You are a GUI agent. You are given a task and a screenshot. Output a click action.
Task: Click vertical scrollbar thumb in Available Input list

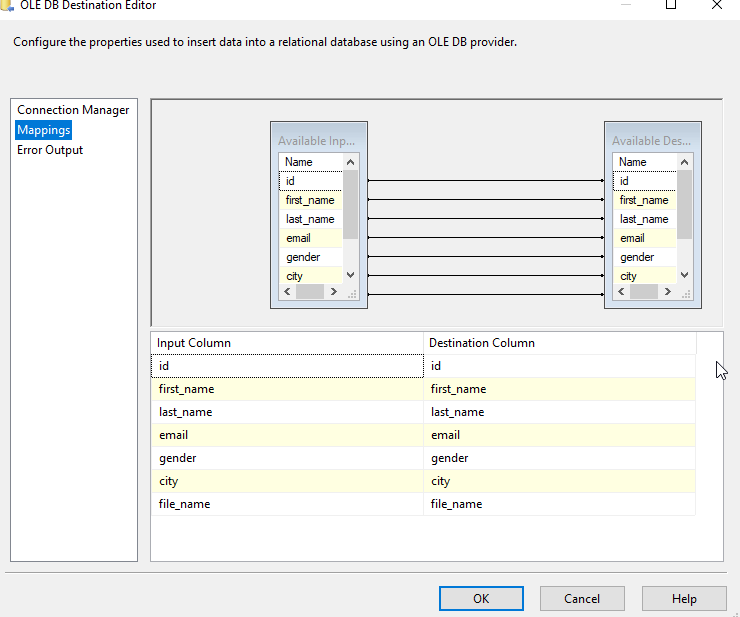[350, 204]
